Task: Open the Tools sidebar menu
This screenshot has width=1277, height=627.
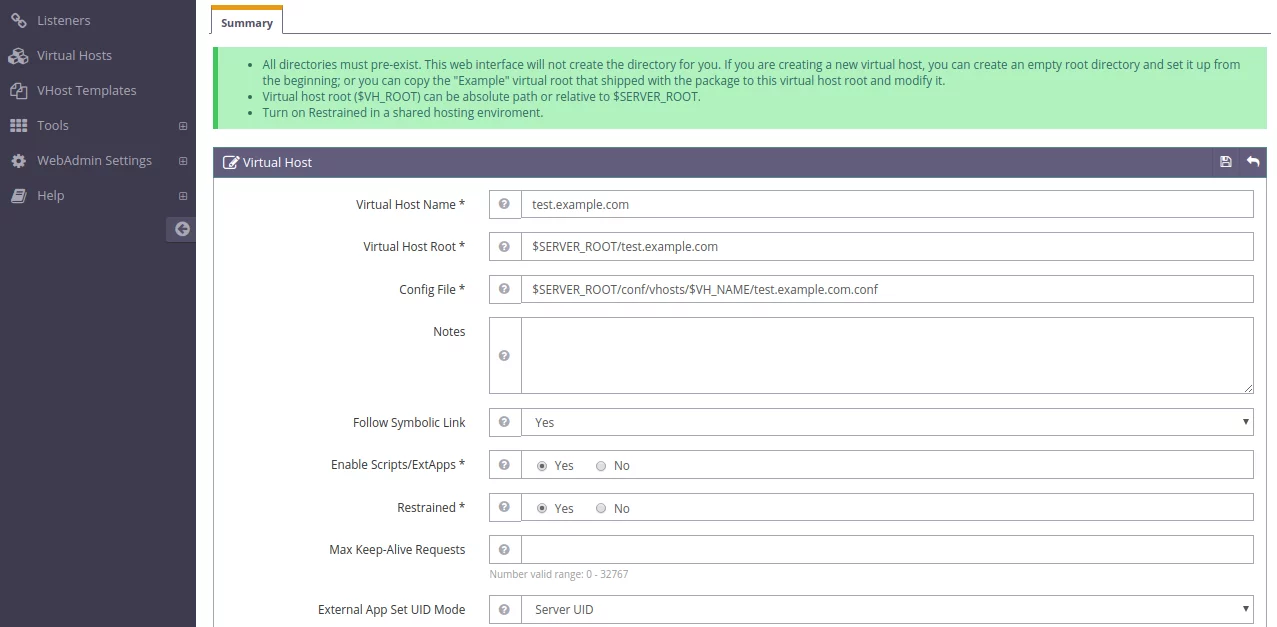Action: coord(98,125)
